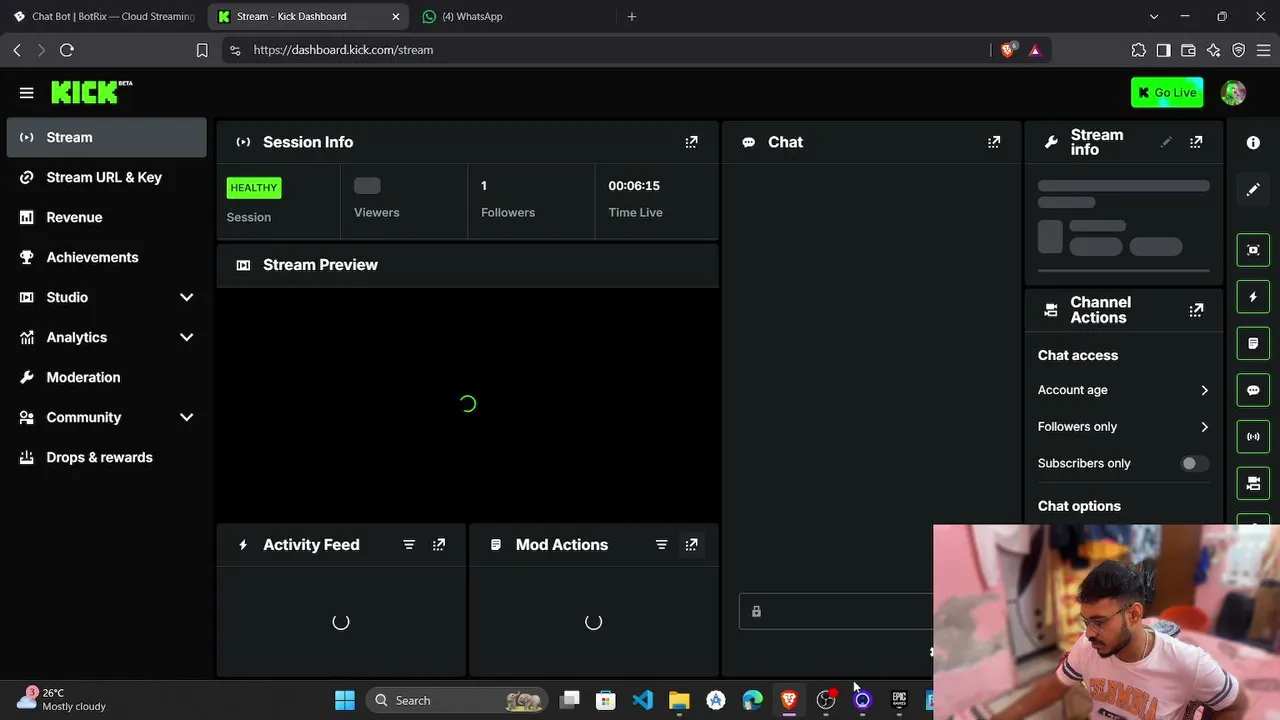Open the Brave Rewards triangle icon
The image size is (1280, 720).
[1035, 50]
